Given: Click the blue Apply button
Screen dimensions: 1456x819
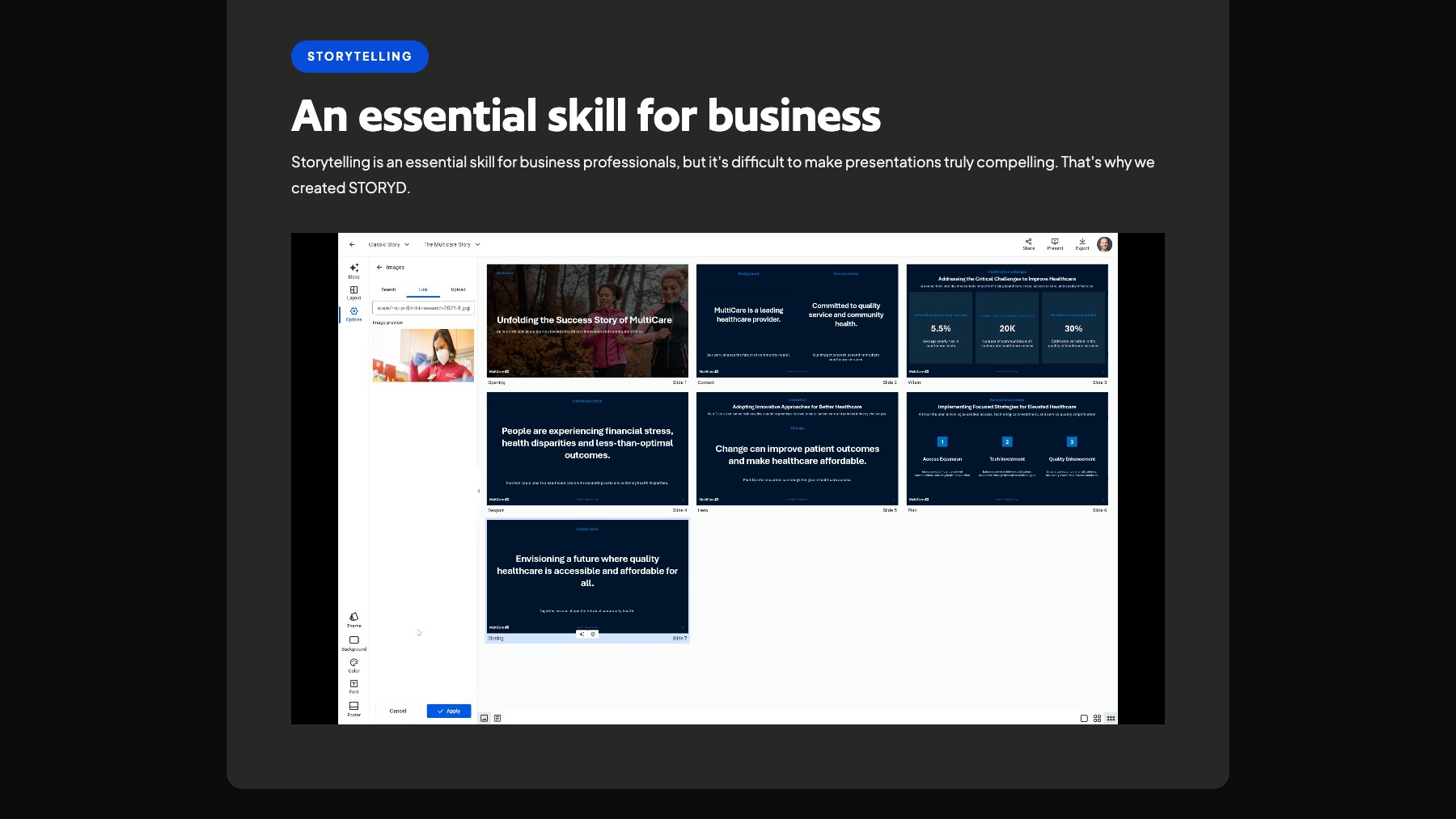Looking at the screenshot, I should [x=449, y=711].
